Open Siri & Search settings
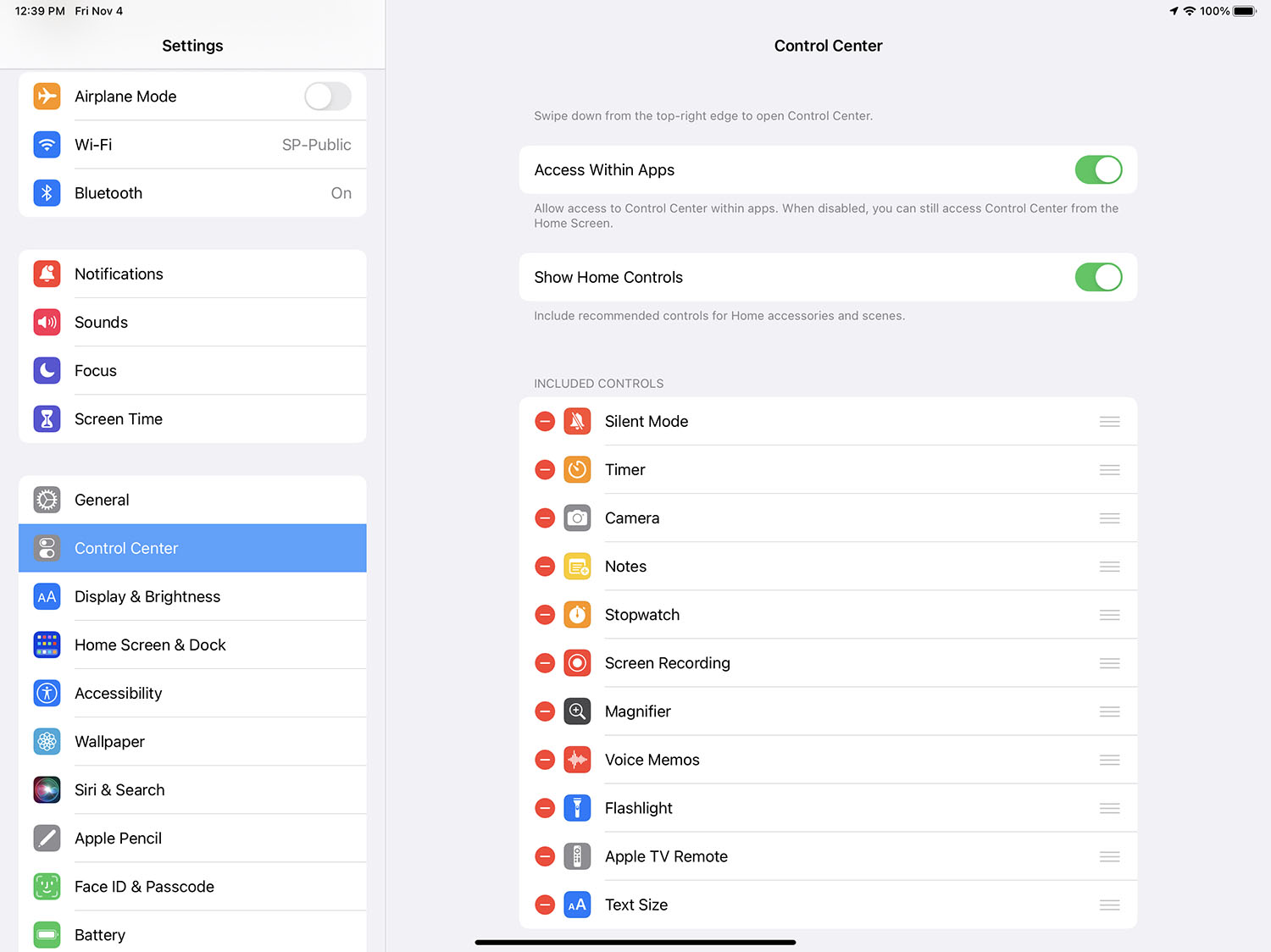 [192, 790]
